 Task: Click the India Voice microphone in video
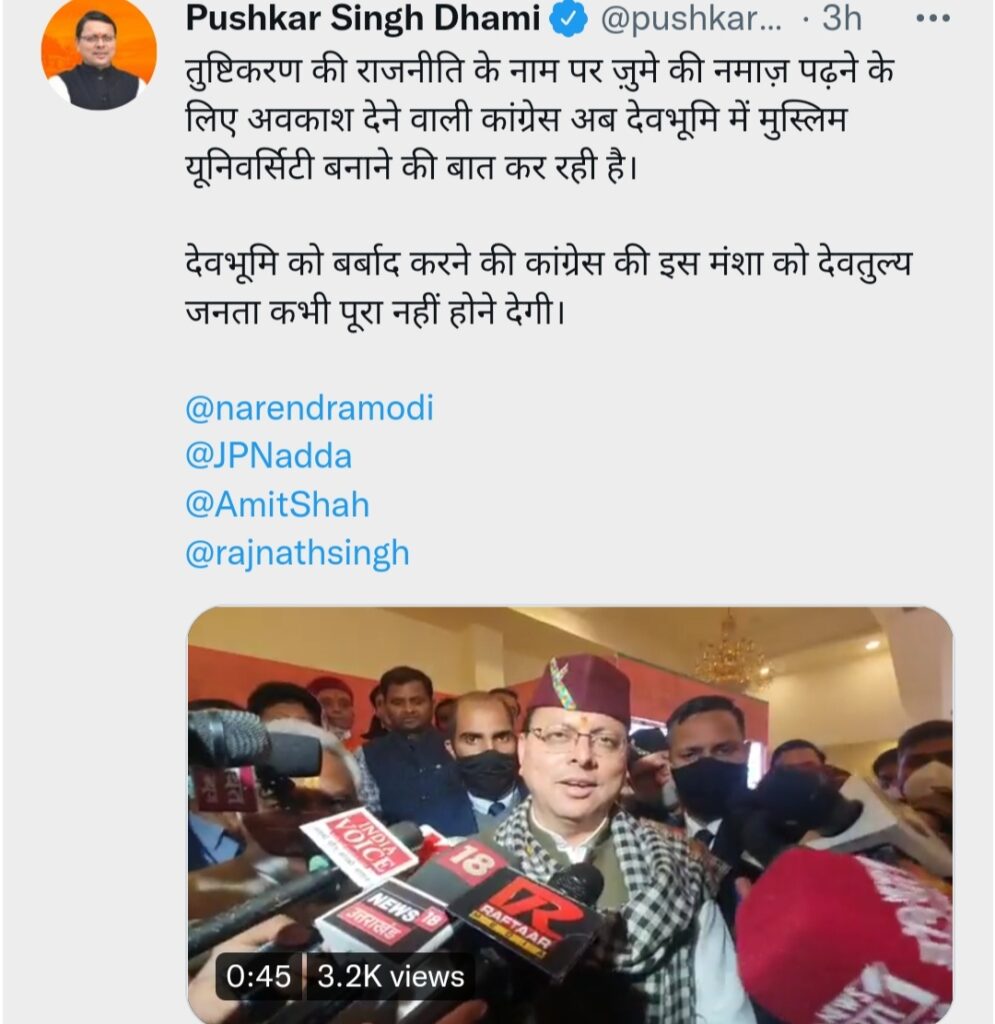pos(361,845)
